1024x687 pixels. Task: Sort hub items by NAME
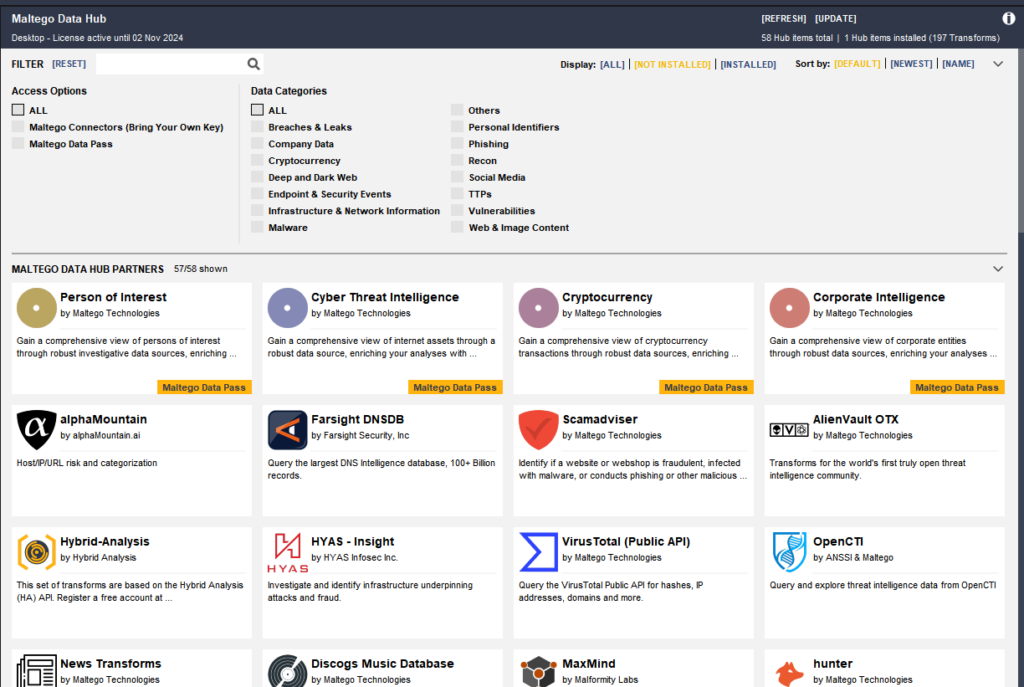pos(958,63)
